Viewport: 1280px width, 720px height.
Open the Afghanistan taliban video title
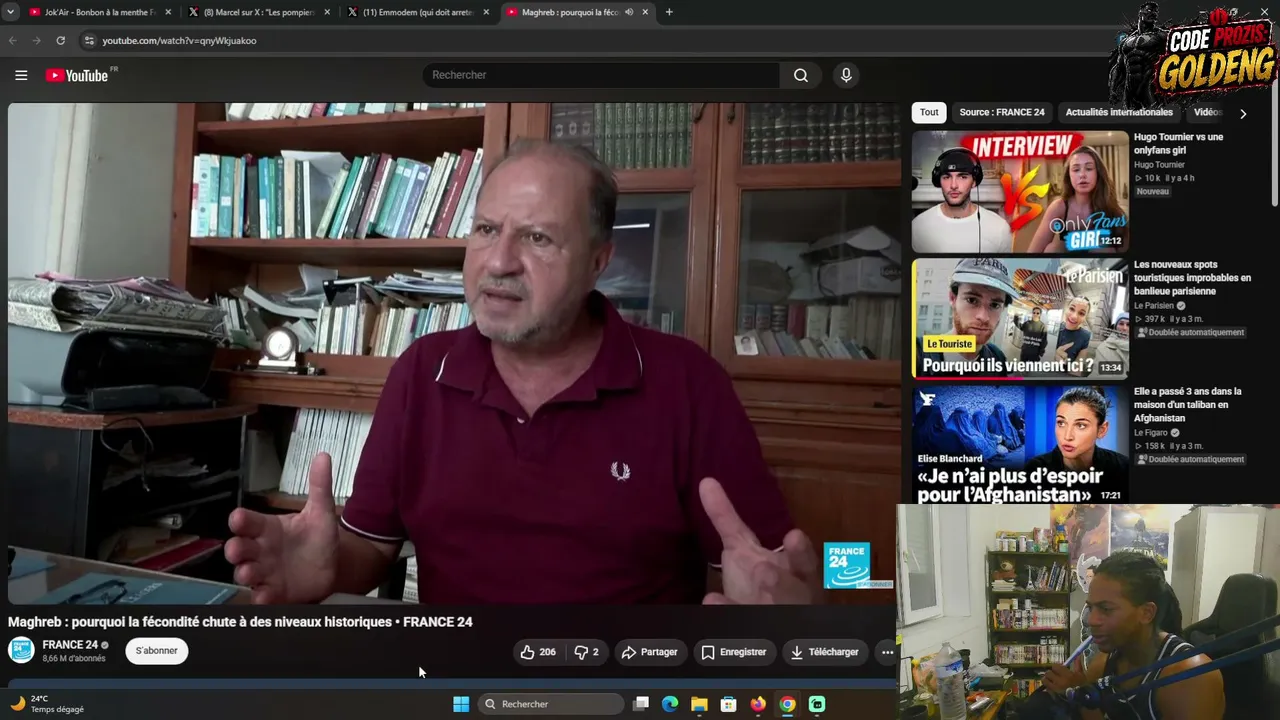1188,405
